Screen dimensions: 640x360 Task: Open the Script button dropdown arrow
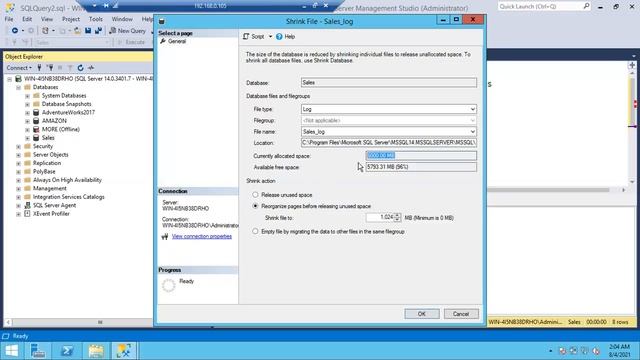(270, 37)
